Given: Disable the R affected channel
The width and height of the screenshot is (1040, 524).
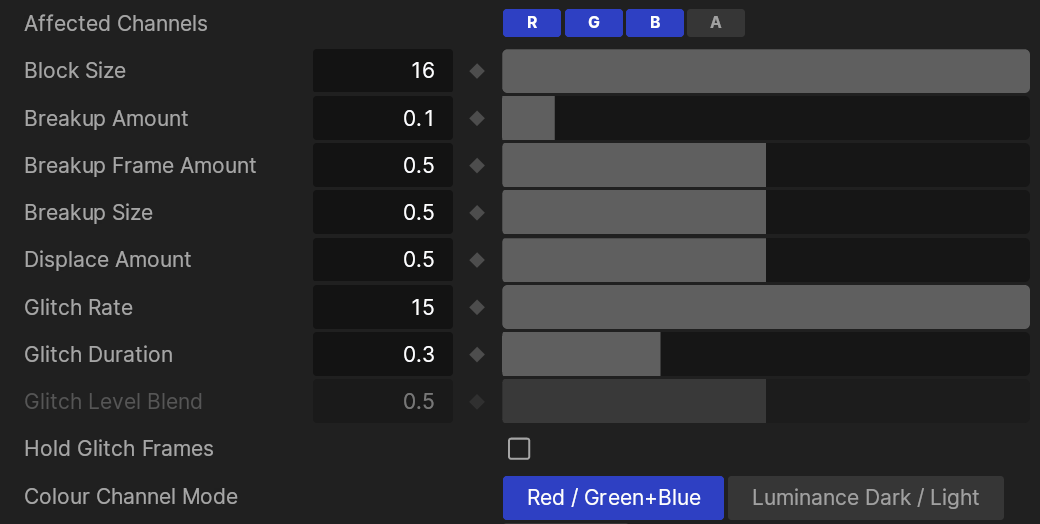Looking at the screenshot, I should (531, 23).
